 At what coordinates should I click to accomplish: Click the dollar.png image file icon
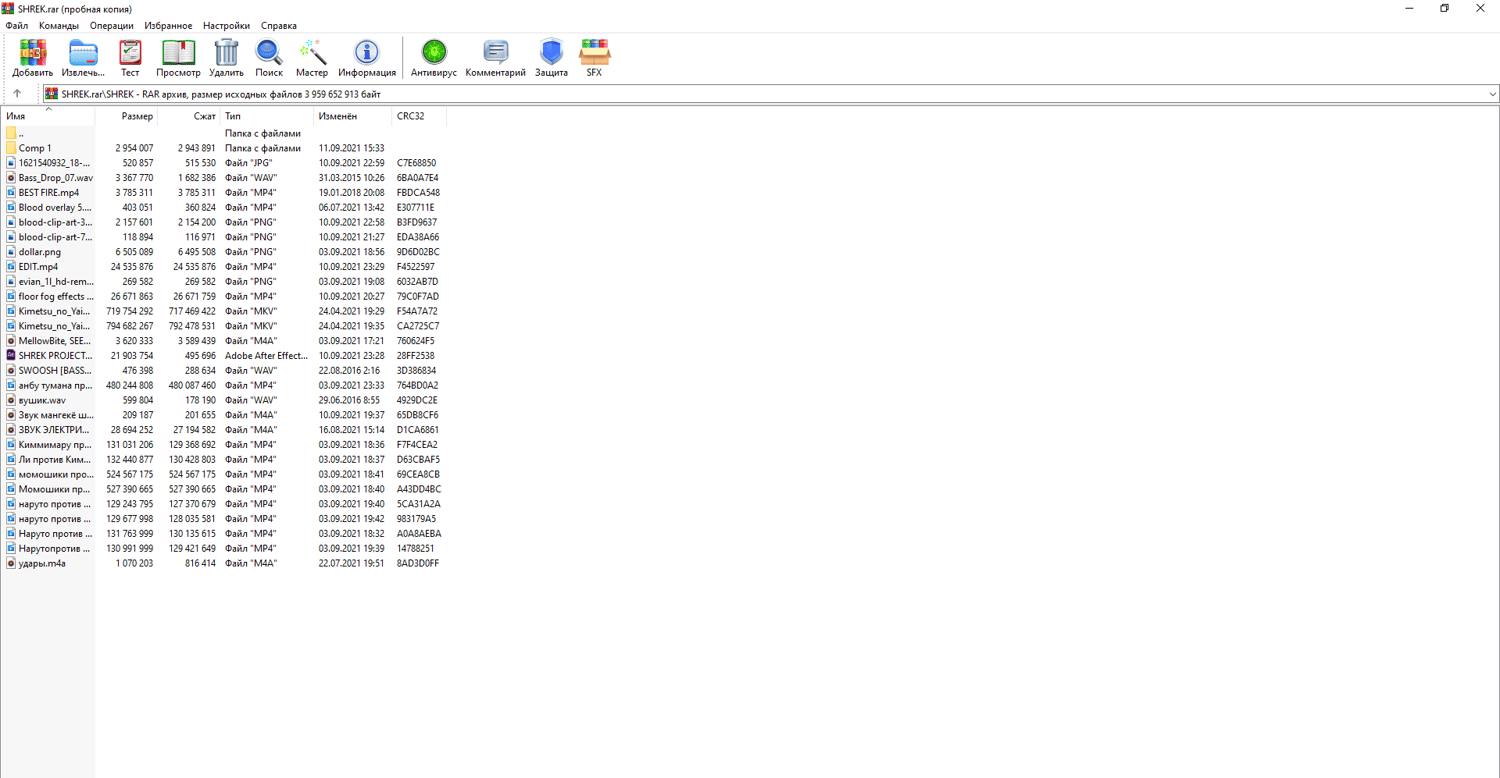[11, 252]
